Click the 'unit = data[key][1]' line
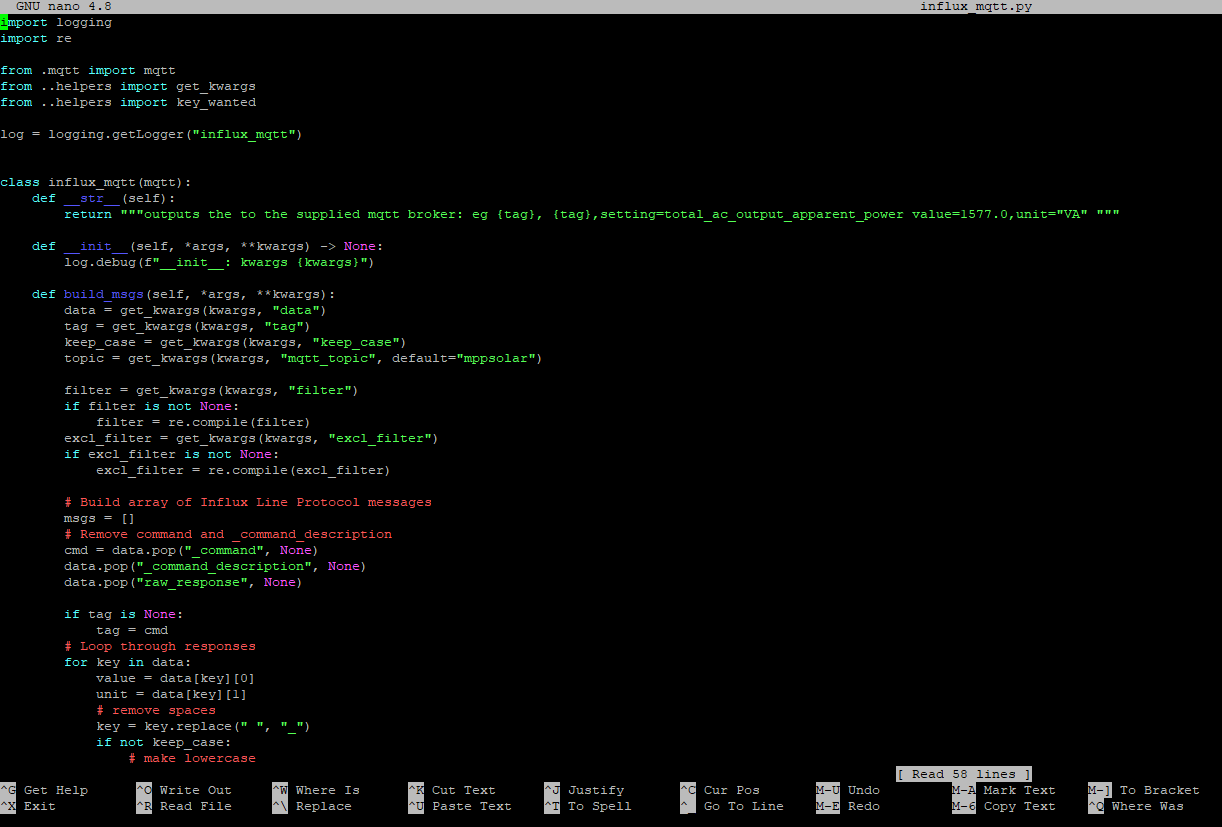 (172, 694)
